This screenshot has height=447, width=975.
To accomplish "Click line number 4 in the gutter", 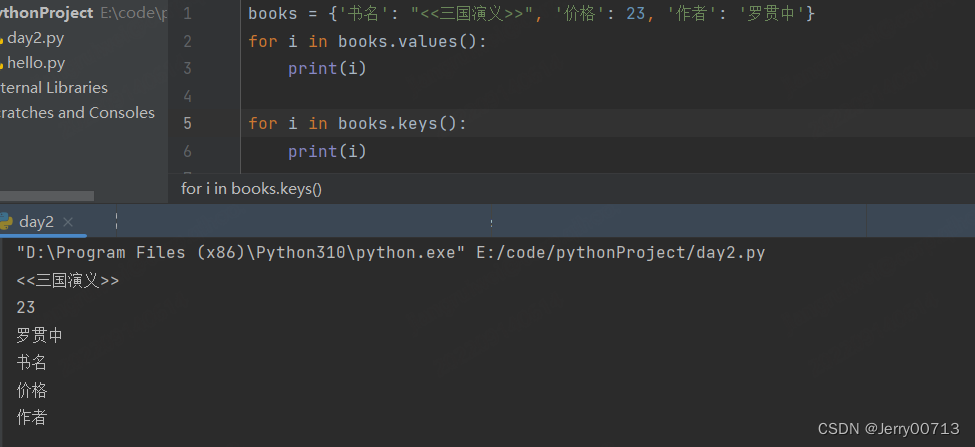I will point(187,96).
